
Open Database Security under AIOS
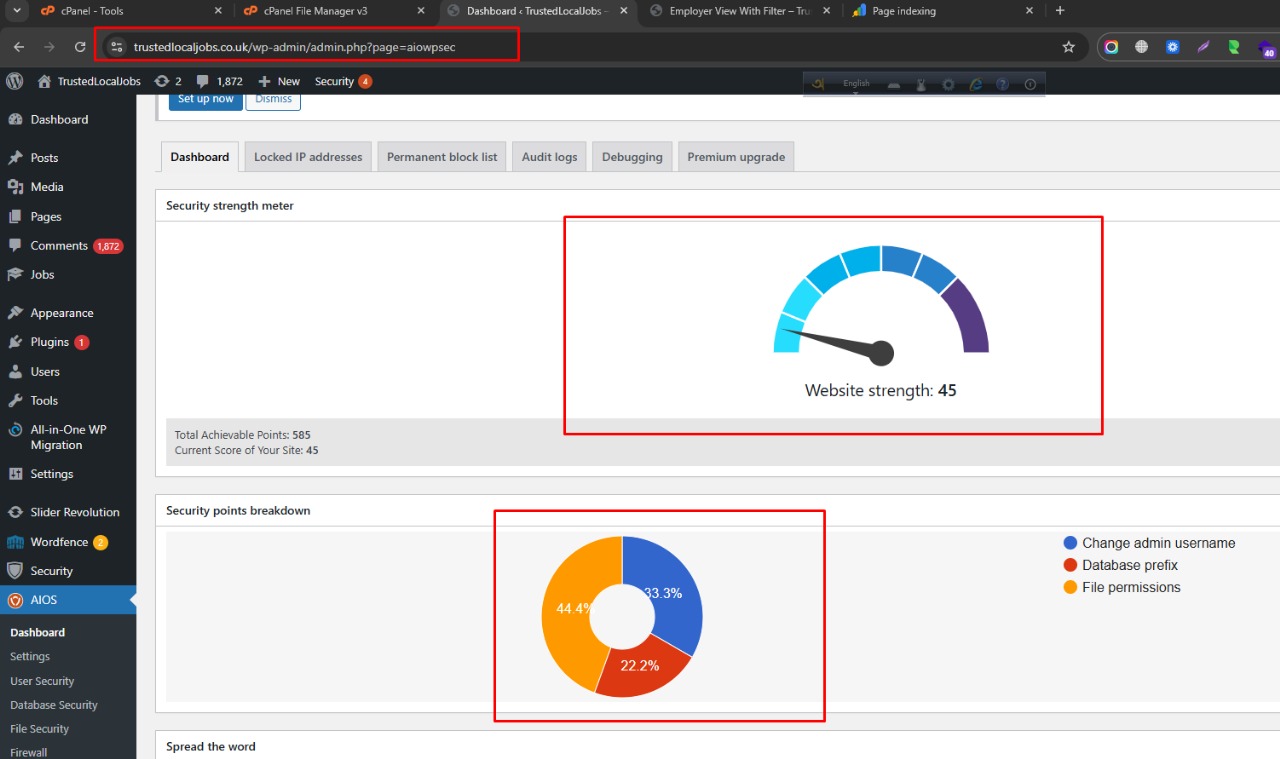pyautogui.click(x=54, y=705)
